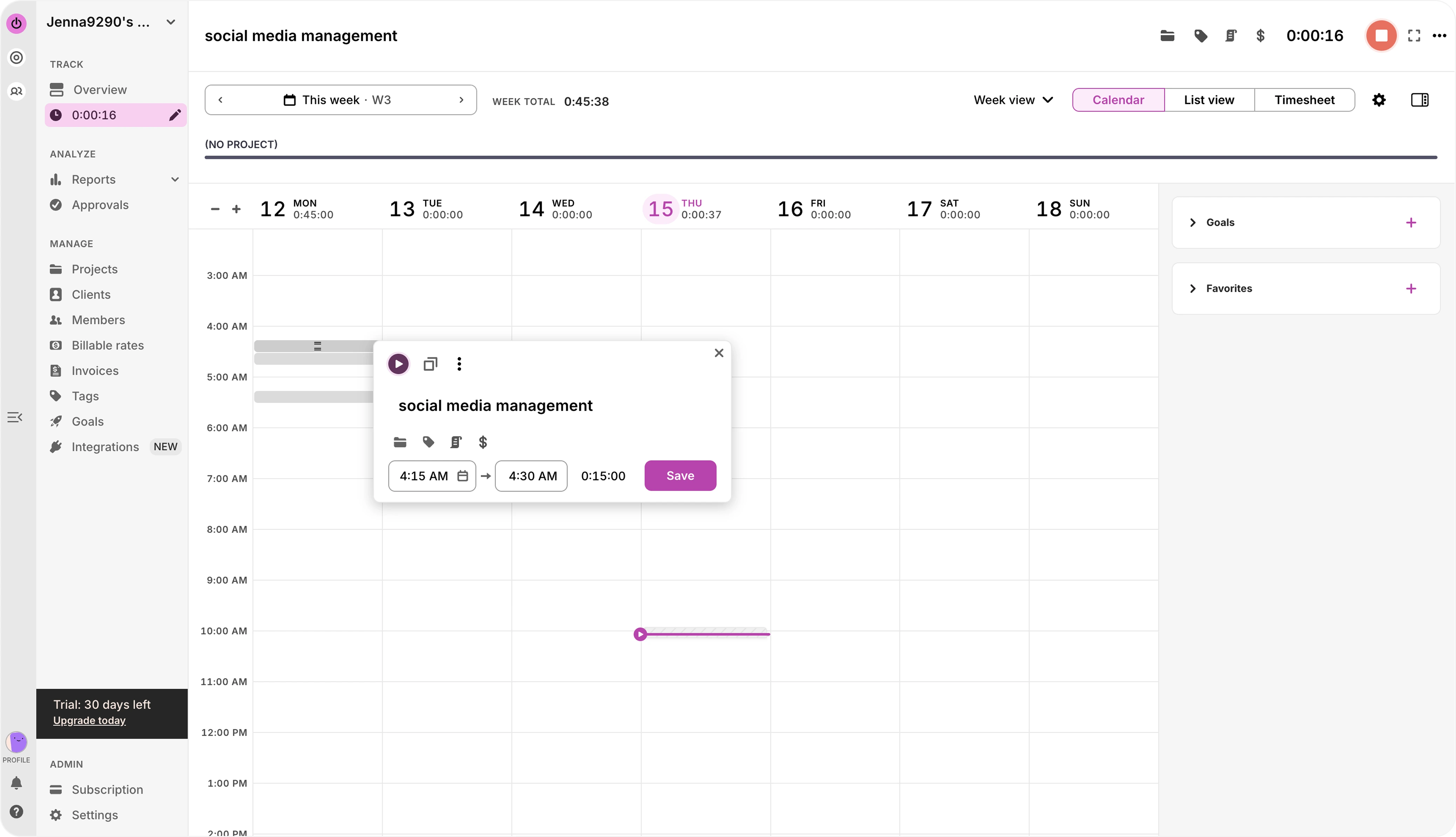Stop the running timer with red button

1381,36
